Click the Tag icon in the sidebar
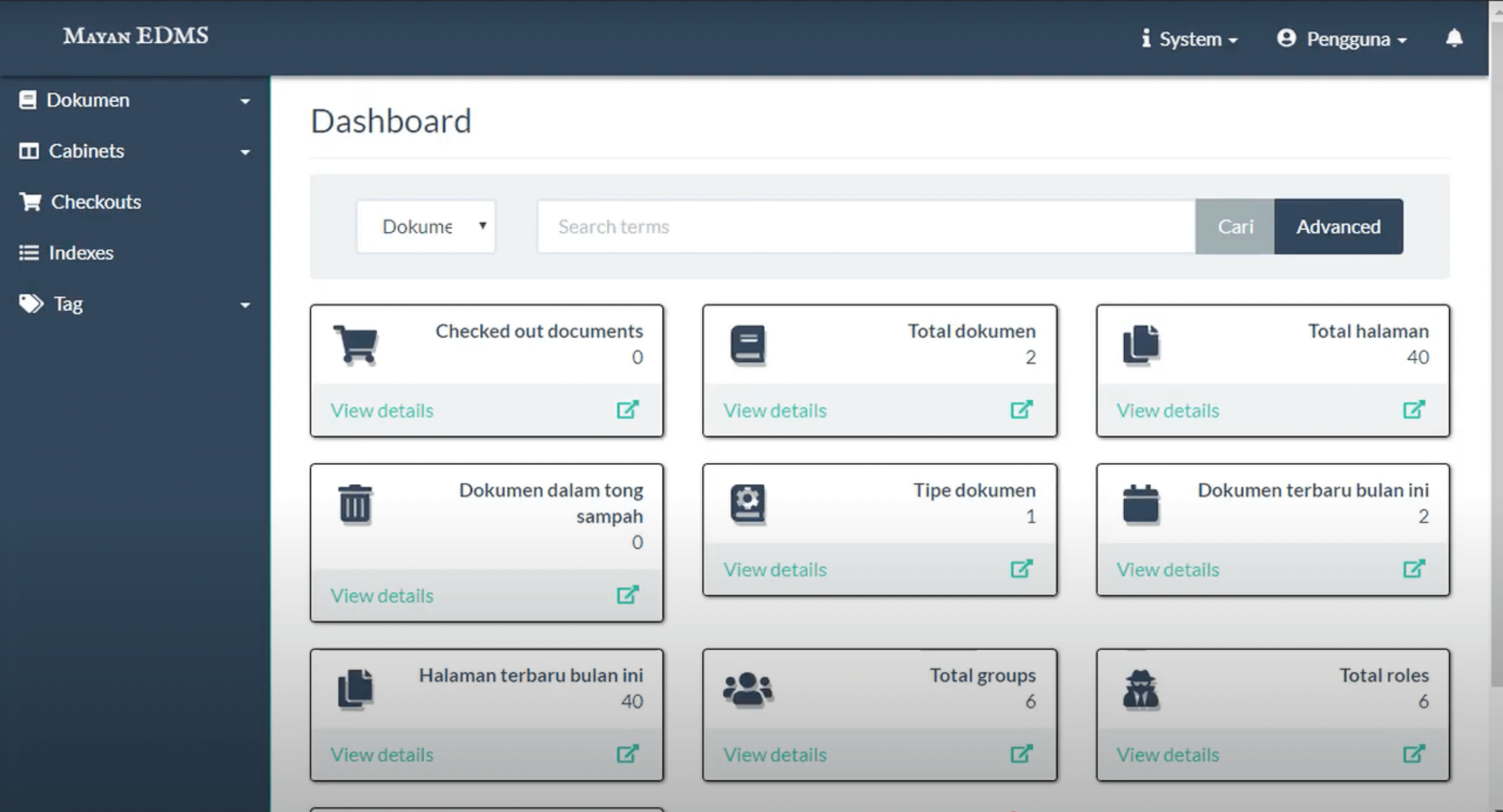1503x812 pixels. tap(31, 303)
